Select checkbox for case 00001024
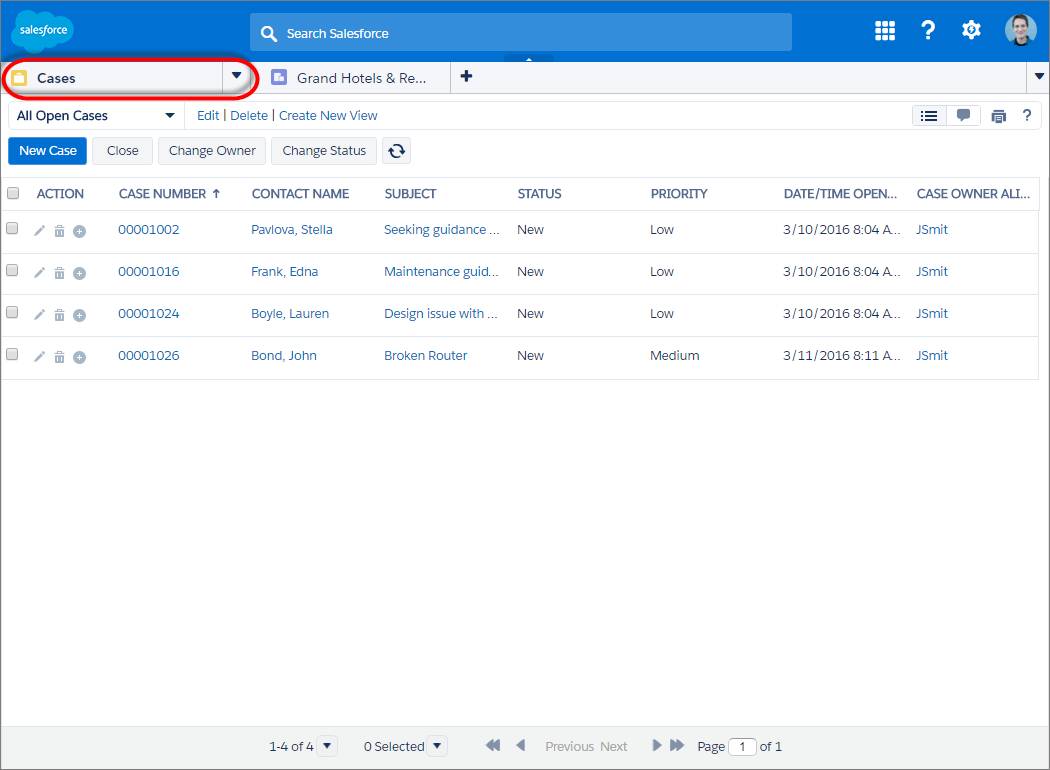The width and height of the screenshot is (1050, 770). 12,313
